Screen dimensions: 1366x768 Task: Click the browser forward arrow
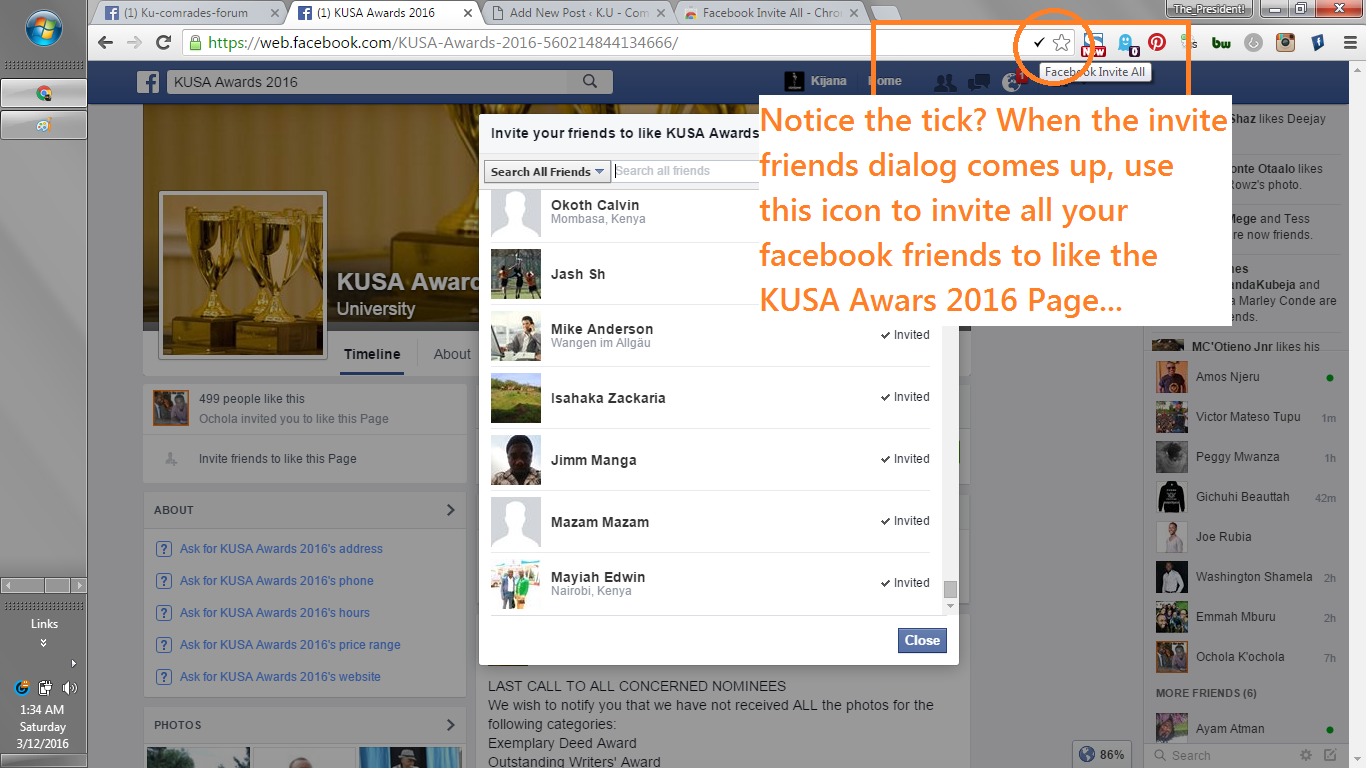click(x=134, y=42)
